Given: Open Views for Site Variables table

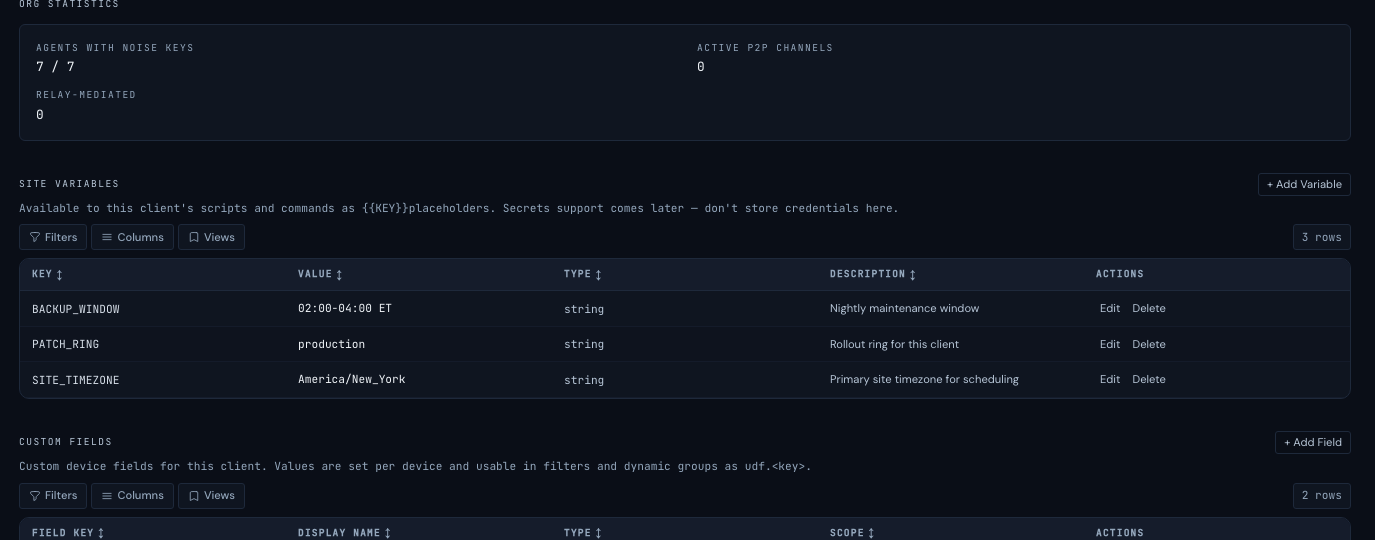Looking at the screenshot, I should 211,237.
